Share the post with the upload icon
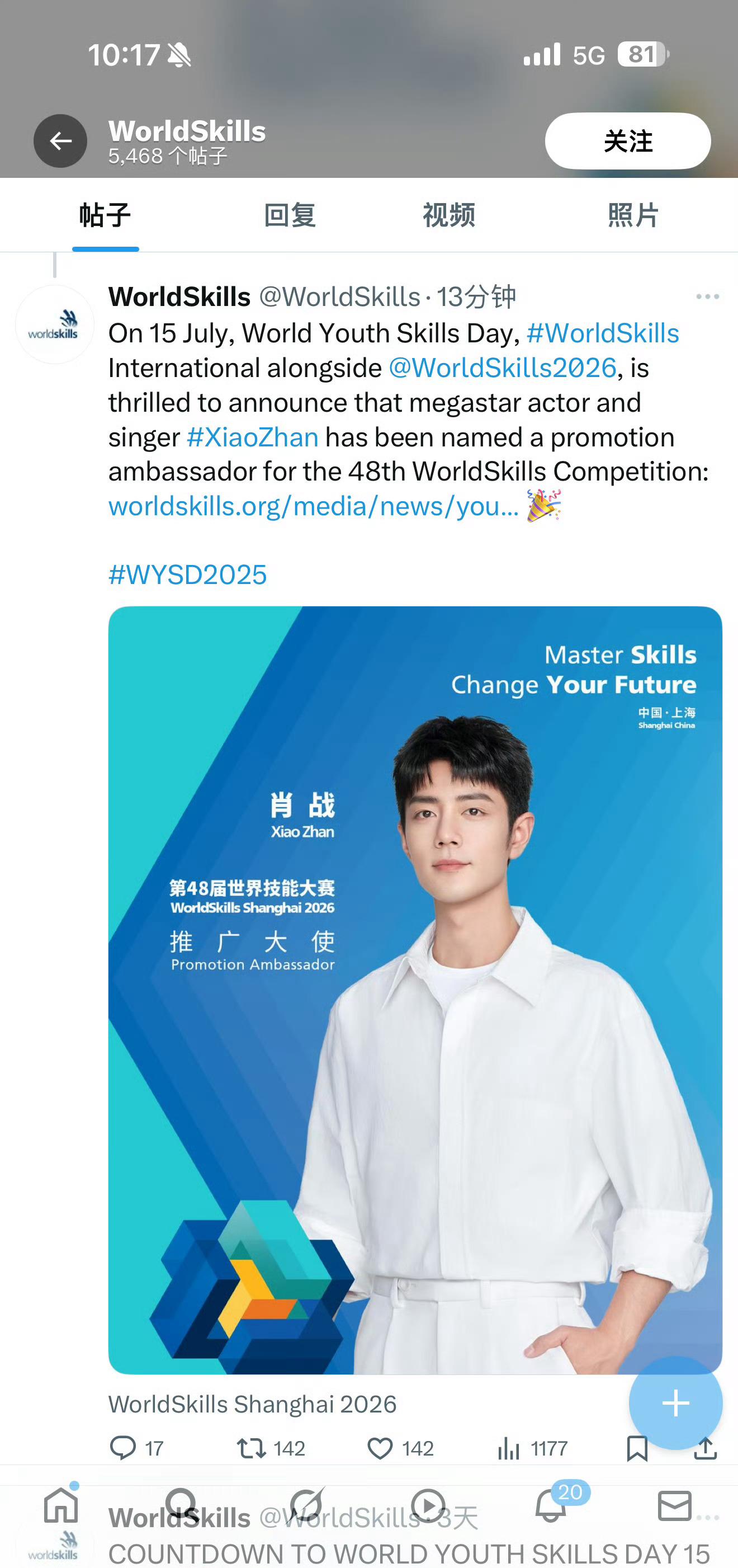Screen dimensions: 738x1568 coord(705,1448)
